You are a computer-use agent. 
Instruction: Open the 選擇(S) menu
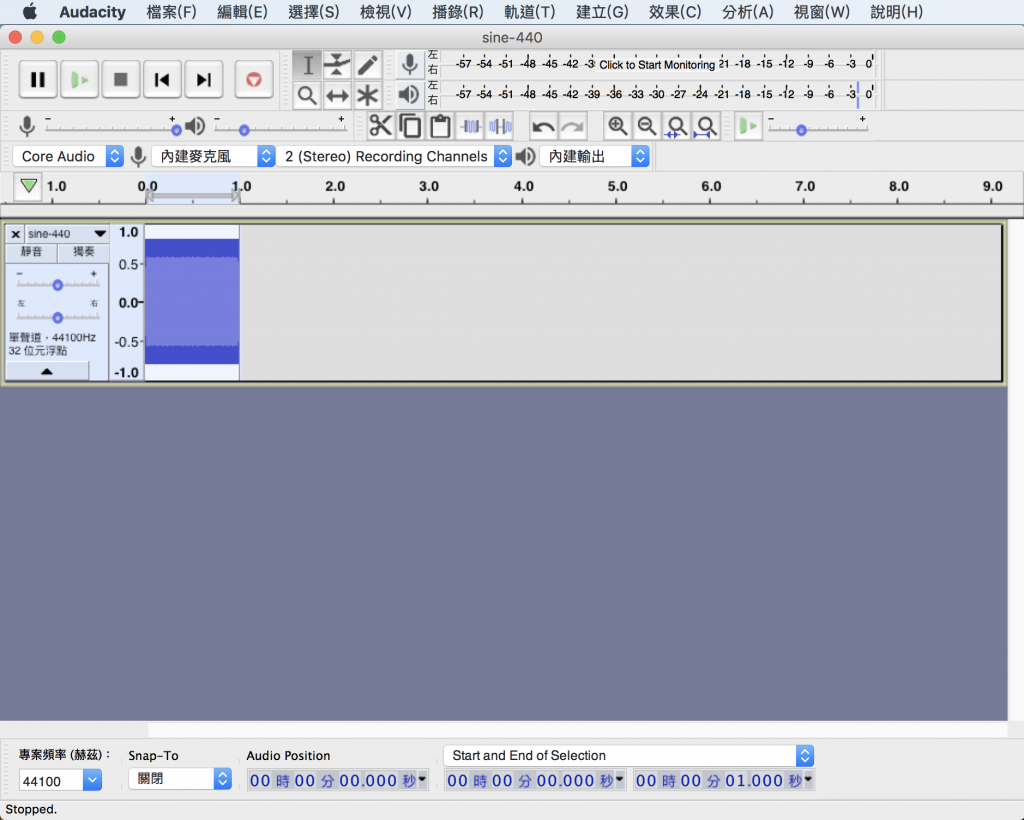click(313, 12)
